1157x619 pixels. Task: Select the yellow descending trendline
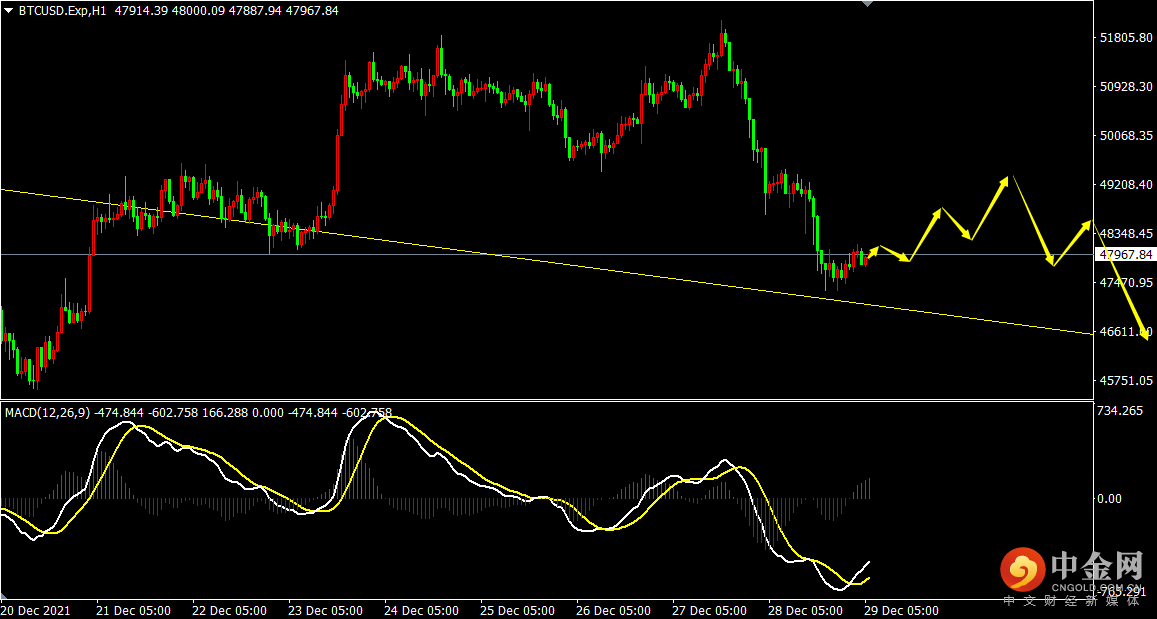tap(546, 262)
